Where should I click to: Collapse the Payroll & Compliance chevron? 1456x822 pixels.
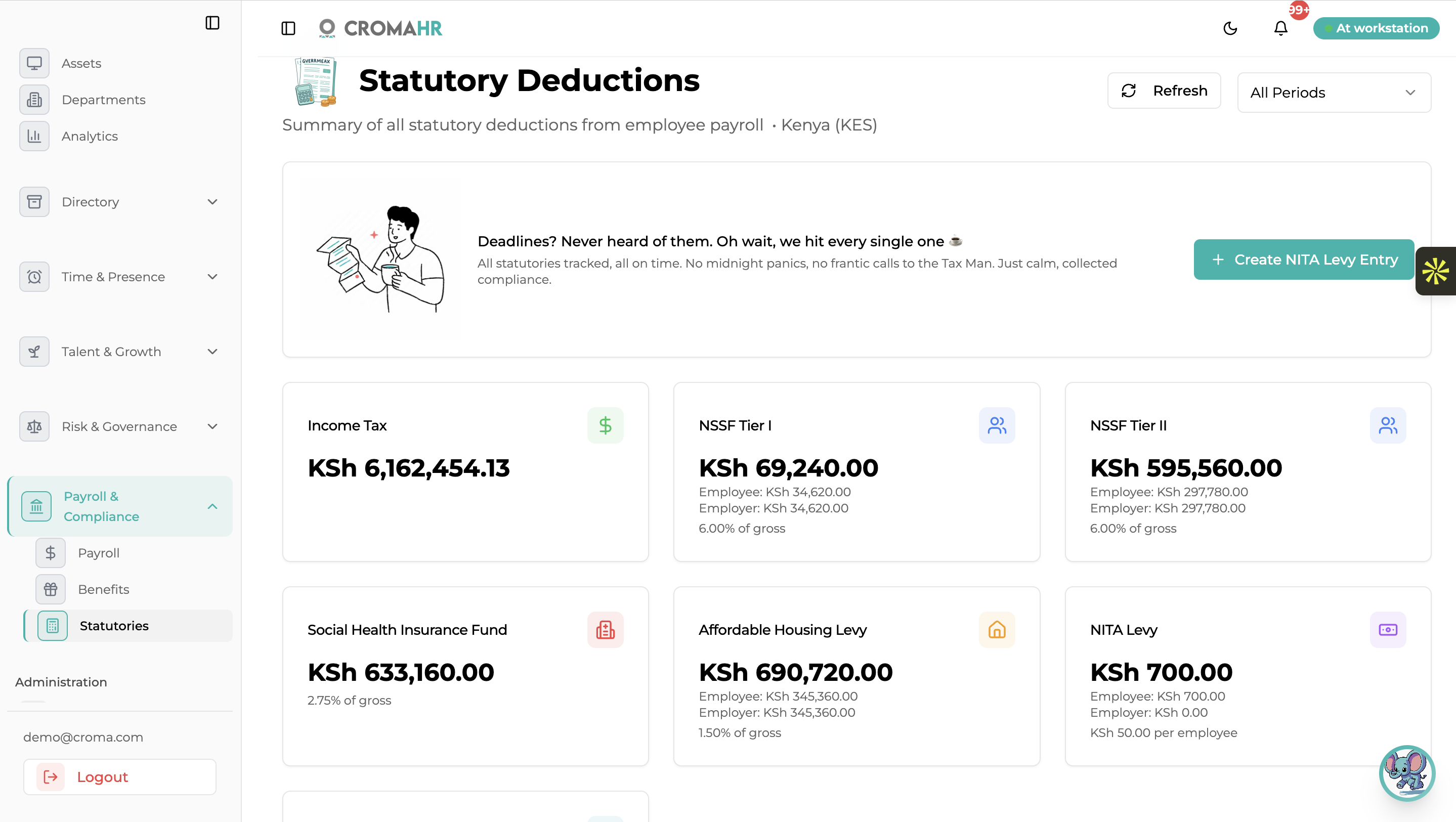coord(212,506)
